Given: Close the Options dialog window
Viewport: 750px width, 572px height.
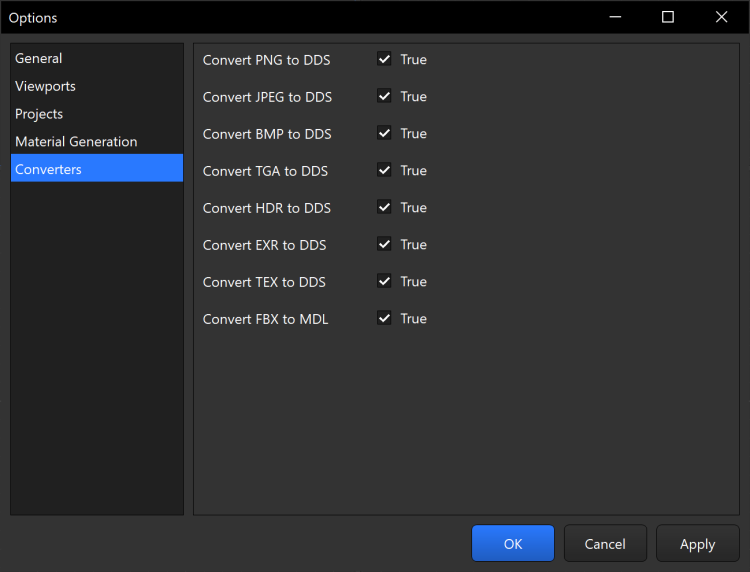Looking at the screenshot, I should pos(721,17).
